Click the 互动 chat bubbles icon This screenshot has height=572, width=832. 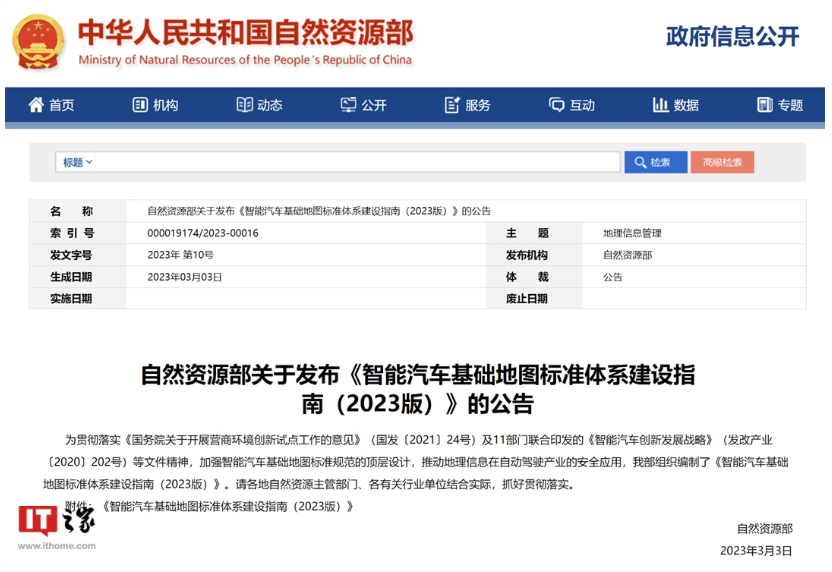tap(557, 105)
